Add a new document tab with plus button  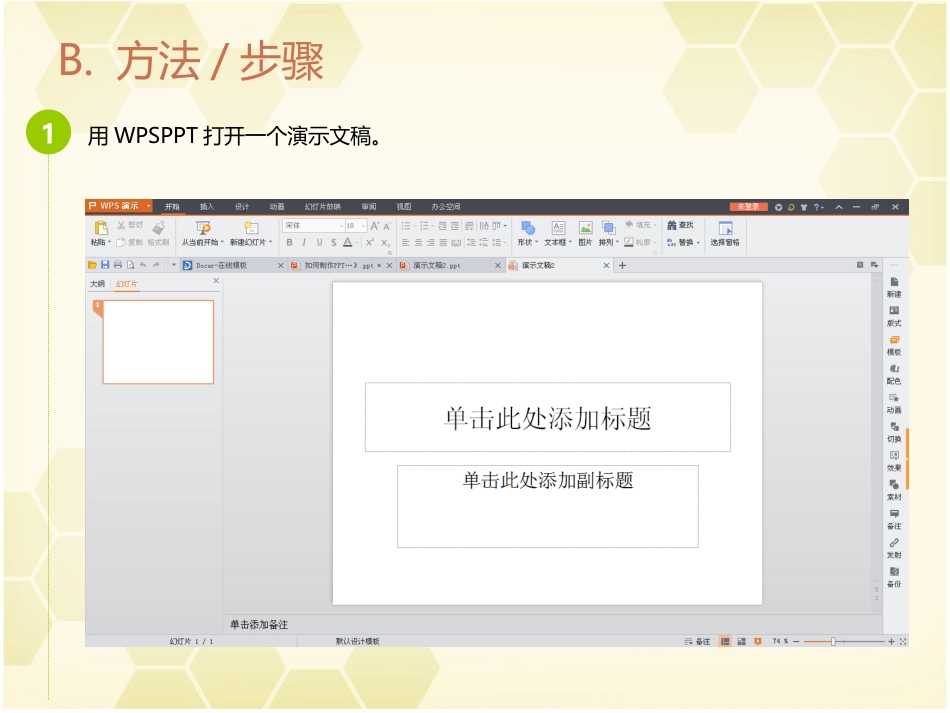tap(622, 265)
